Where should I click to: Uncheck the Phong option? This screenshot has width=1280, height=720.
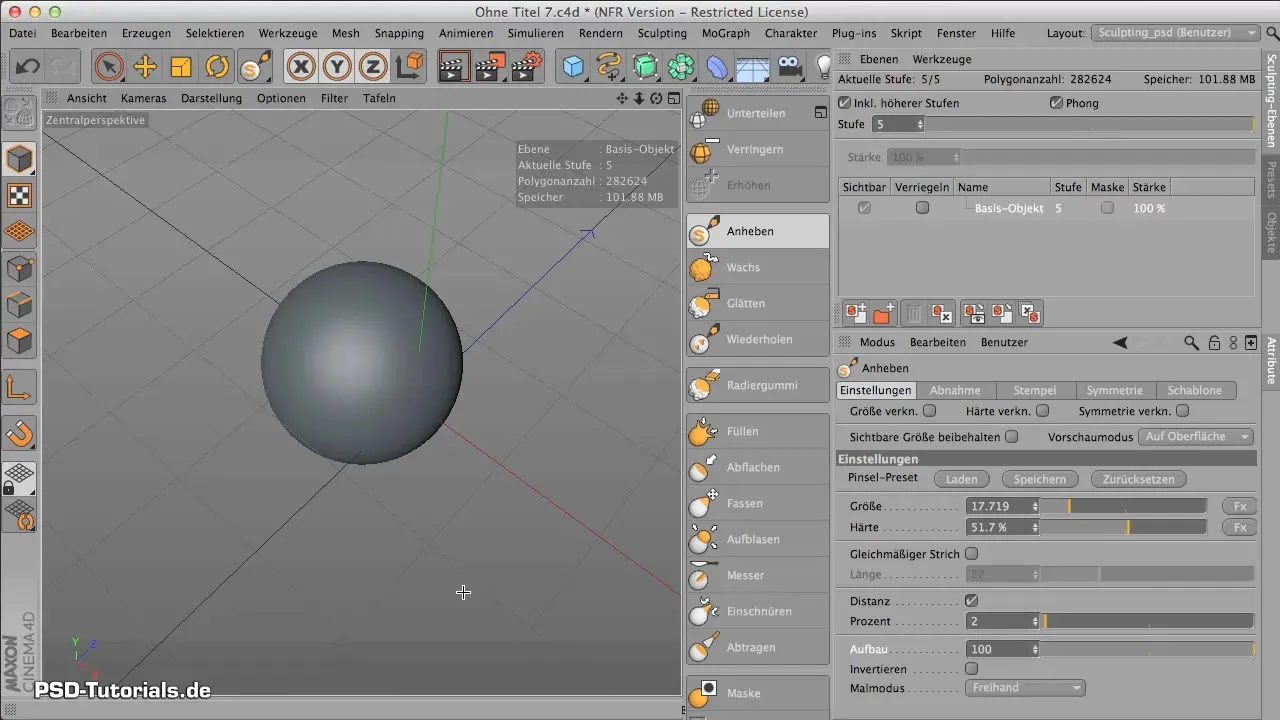coord(1056,103)
